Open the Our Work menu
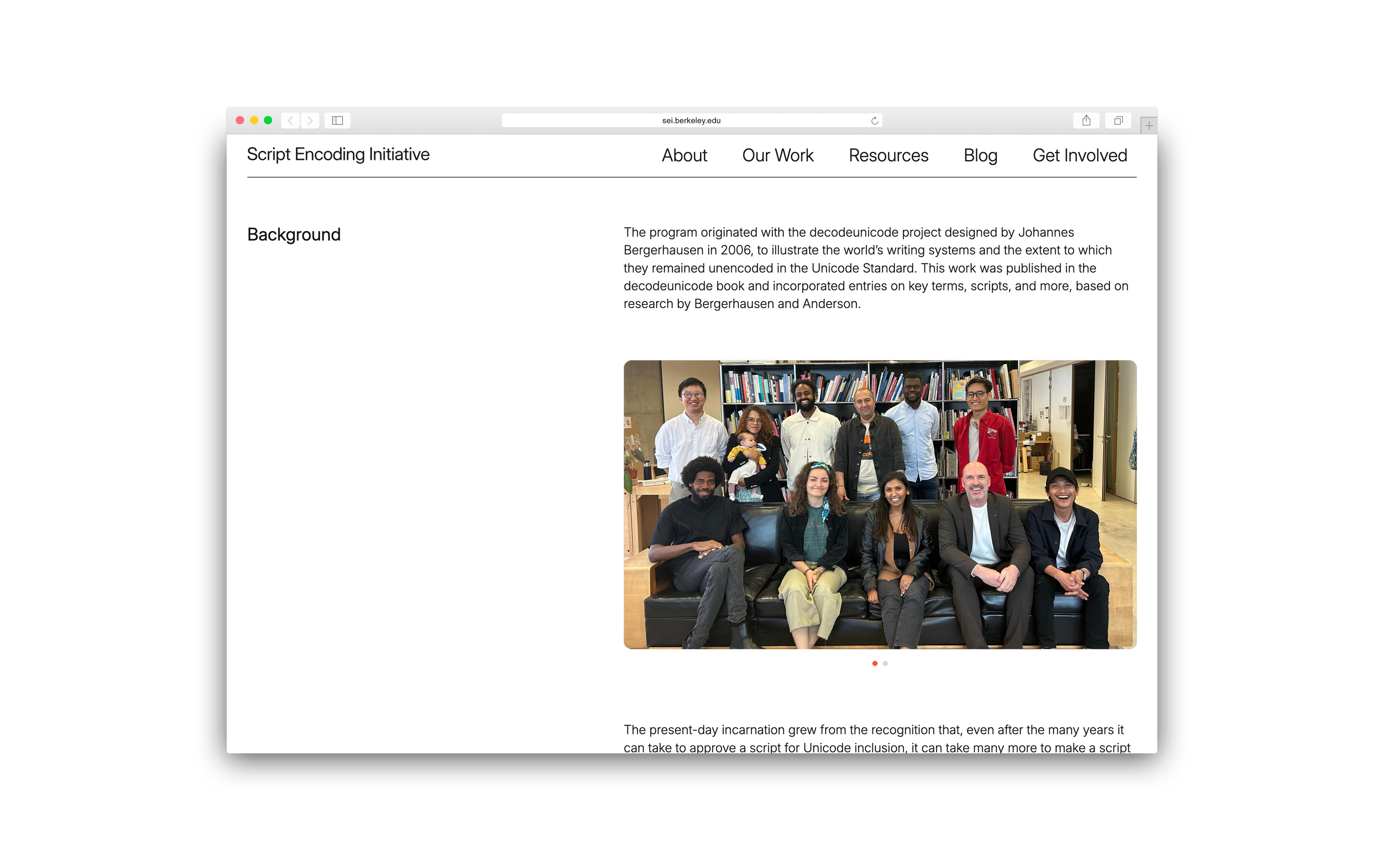 tap(777, 155)
